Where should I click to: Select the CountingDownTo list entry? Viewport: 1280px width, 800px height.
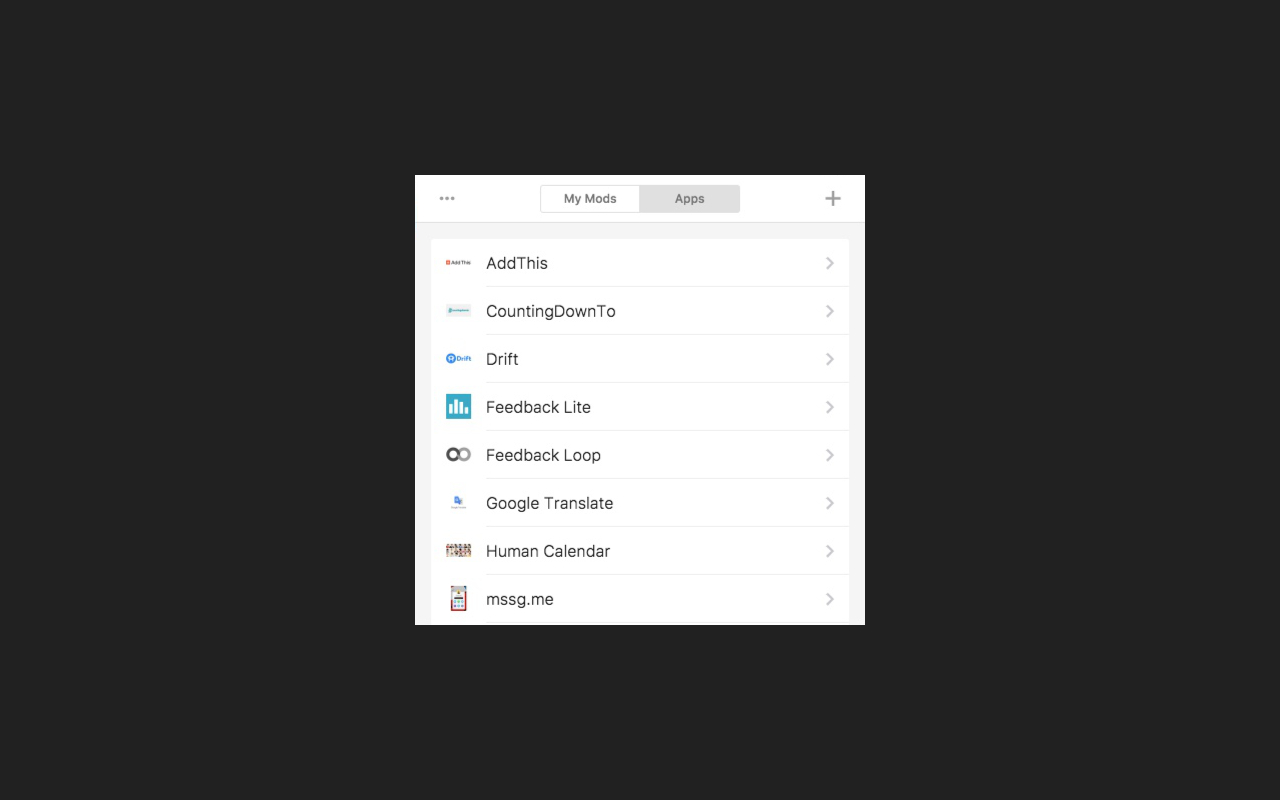click(x=640, y=310)
